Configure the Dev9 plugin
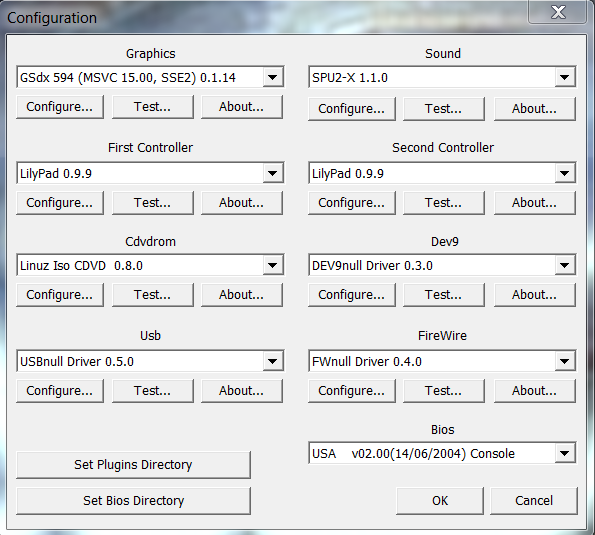This screenshot has width=595, height=535. pos(351,295)
